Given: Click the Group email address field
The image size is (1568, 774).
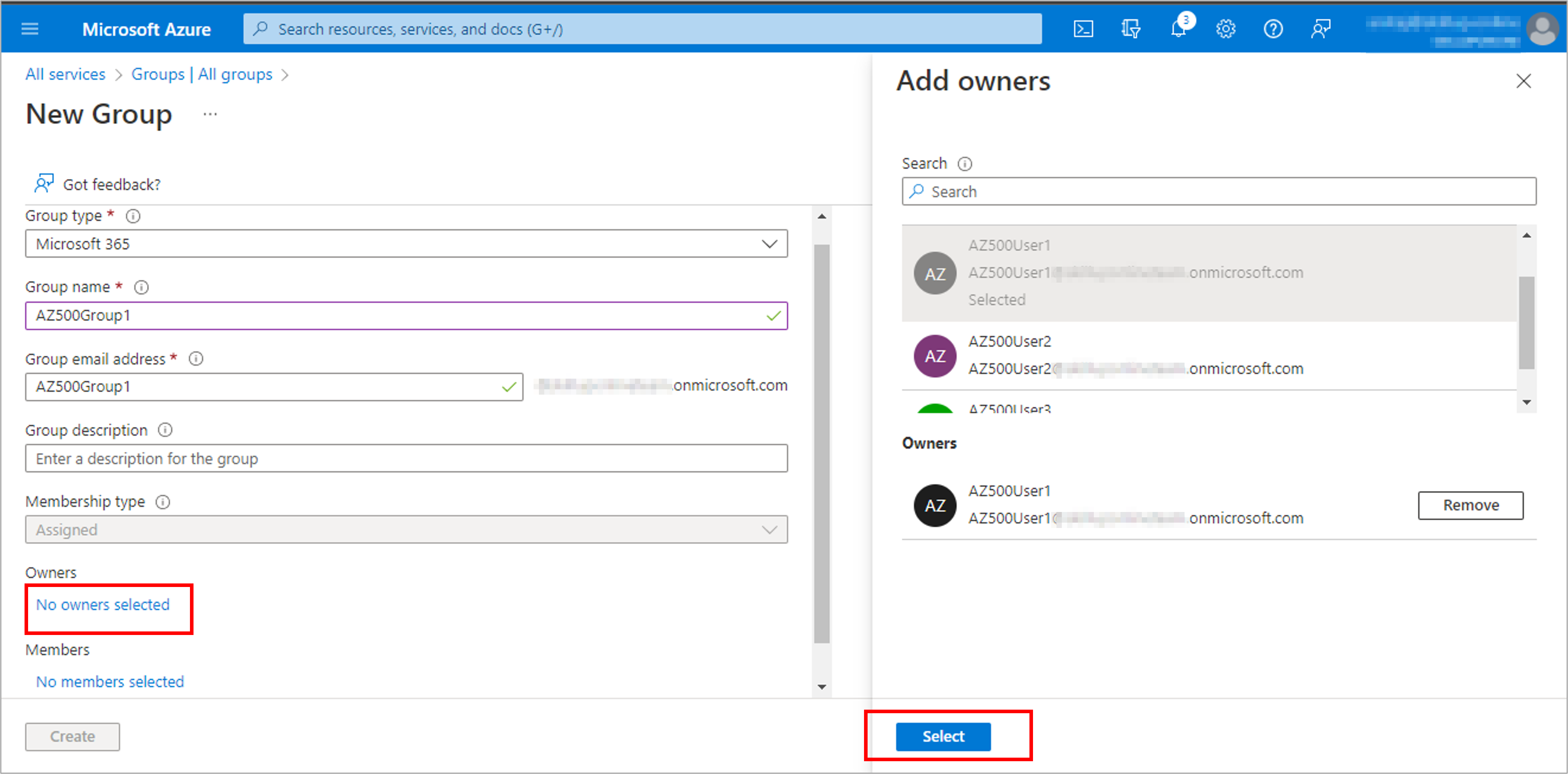Looking at the screenshot, I should 274,386.
